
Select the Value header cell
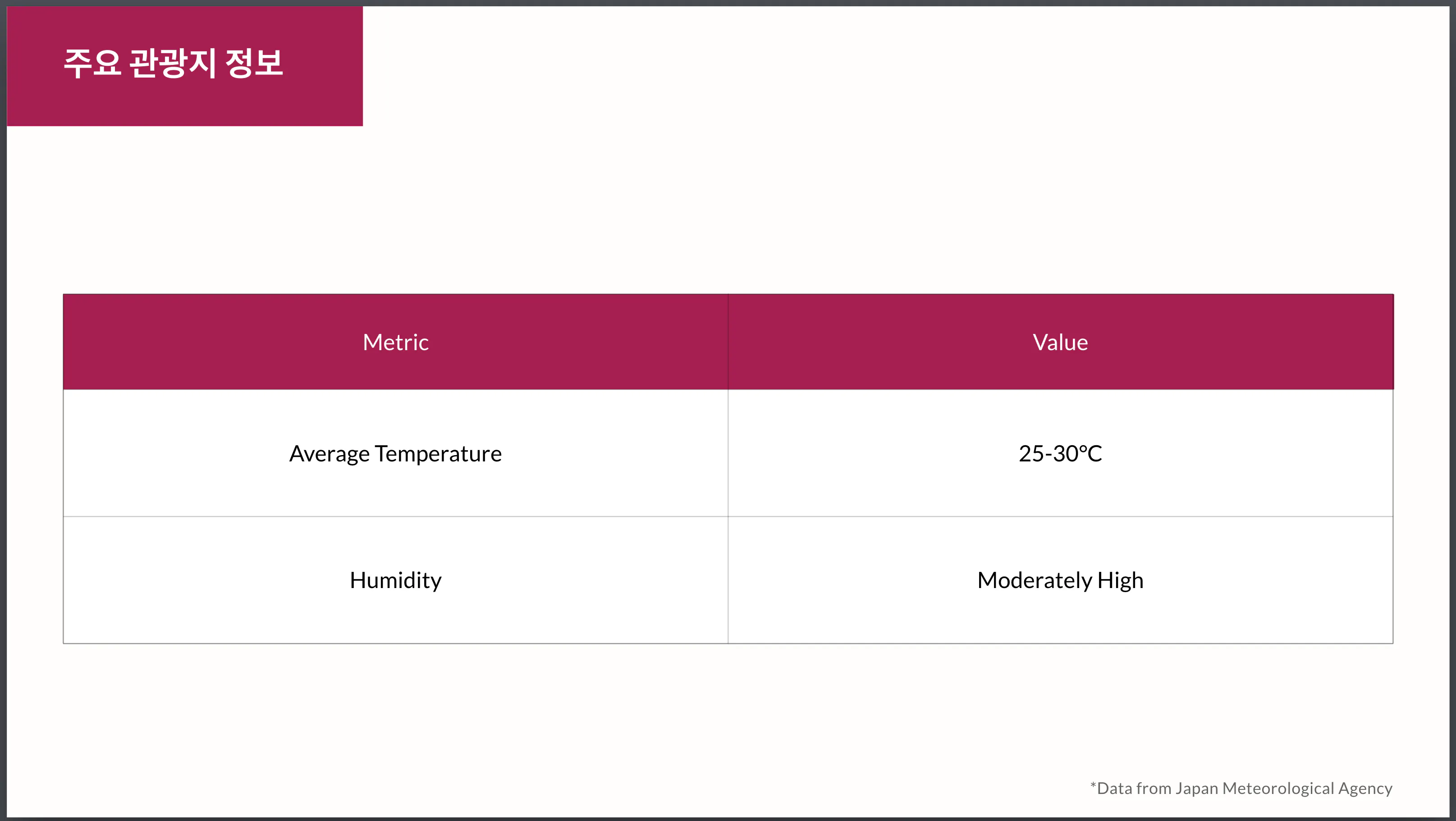point(1060,342)
